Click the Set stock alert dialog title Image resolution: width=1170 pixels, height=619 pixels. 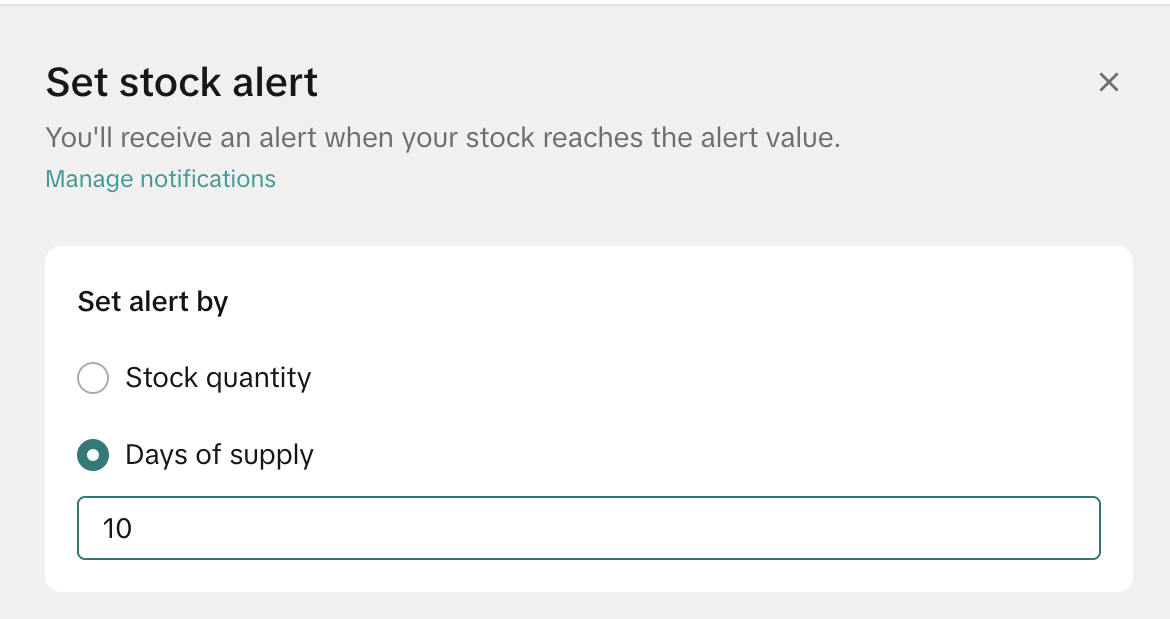point(182,82)
